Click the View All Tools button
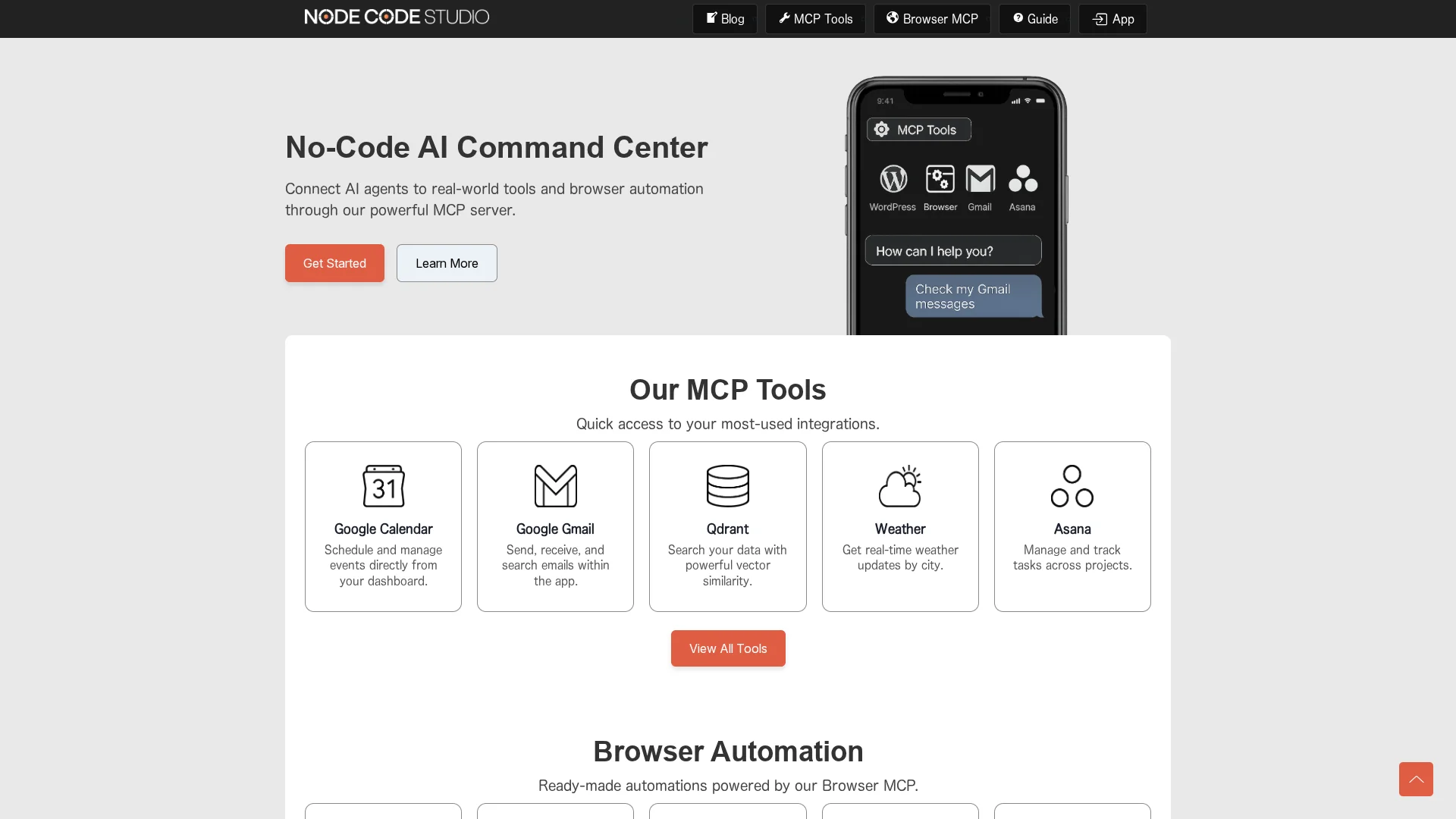 pyautogui.click(x=728, y=648)
